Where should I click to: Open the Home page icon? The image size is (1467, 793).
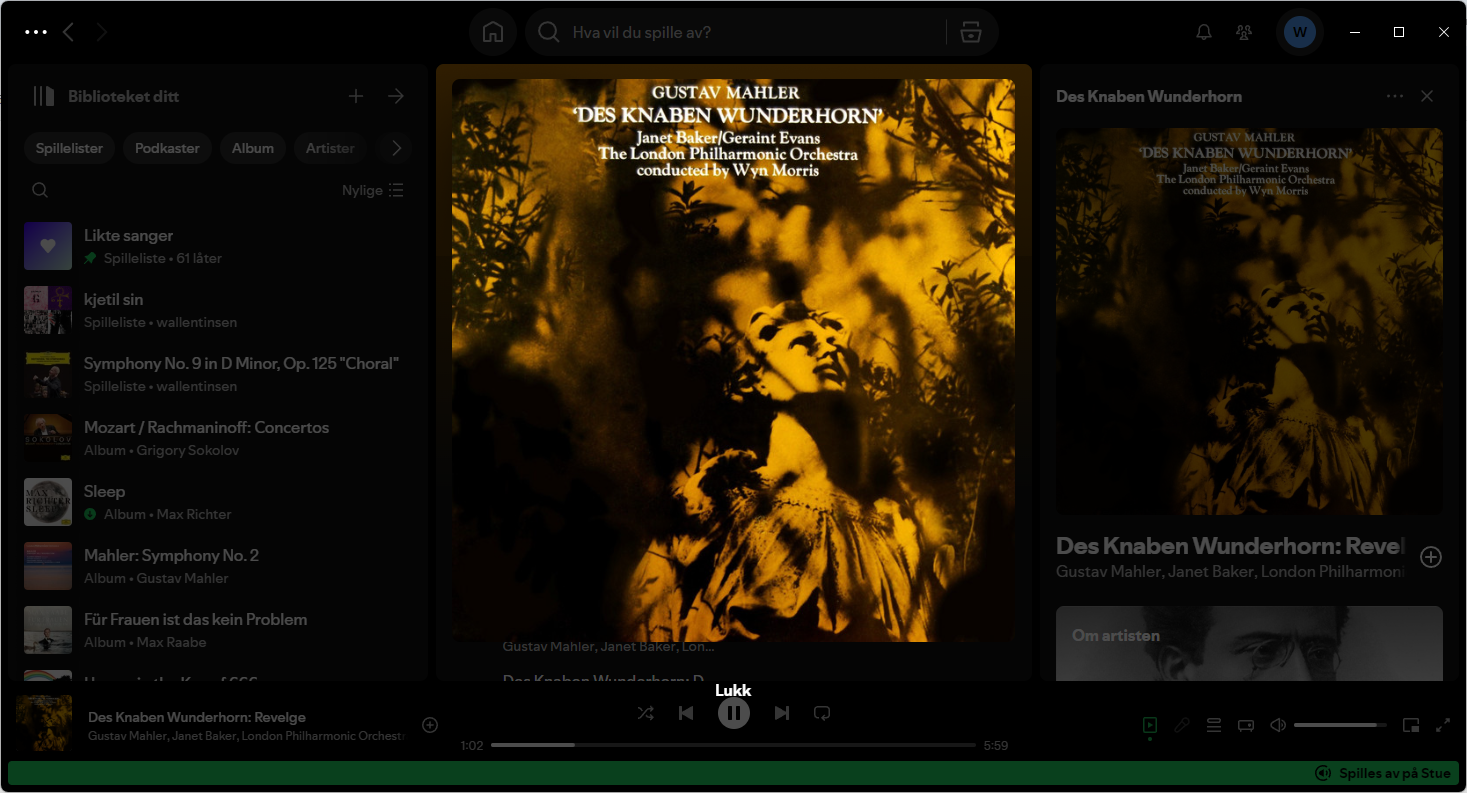493,32
